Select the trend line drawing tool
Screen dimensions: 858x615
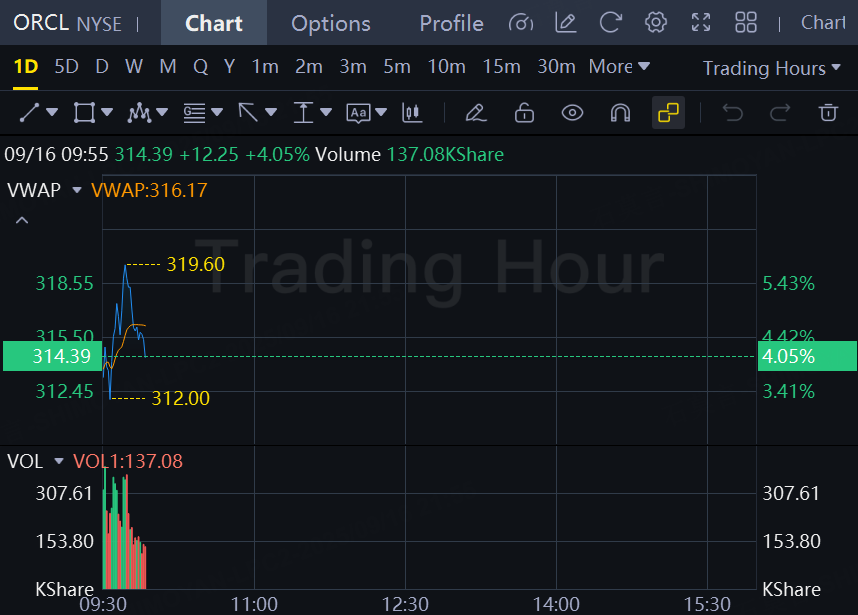point(29,113)
